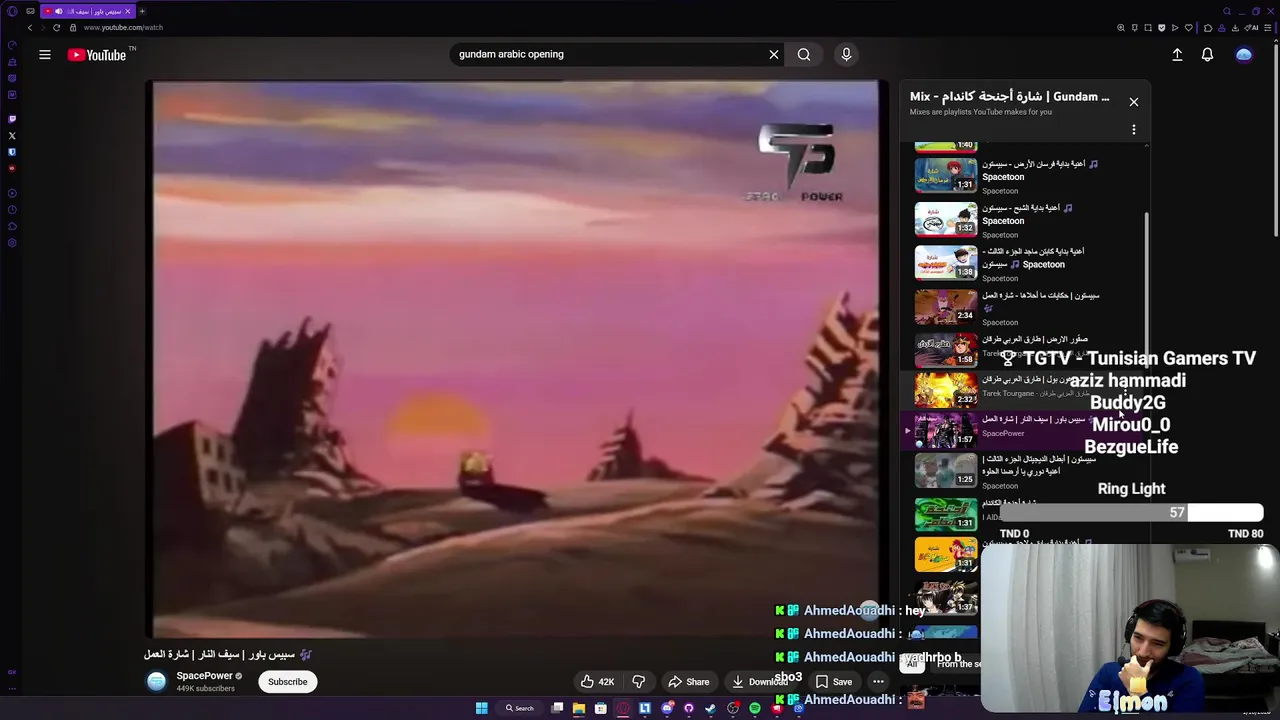Open Task View on the taskbar

coord(557,708)
